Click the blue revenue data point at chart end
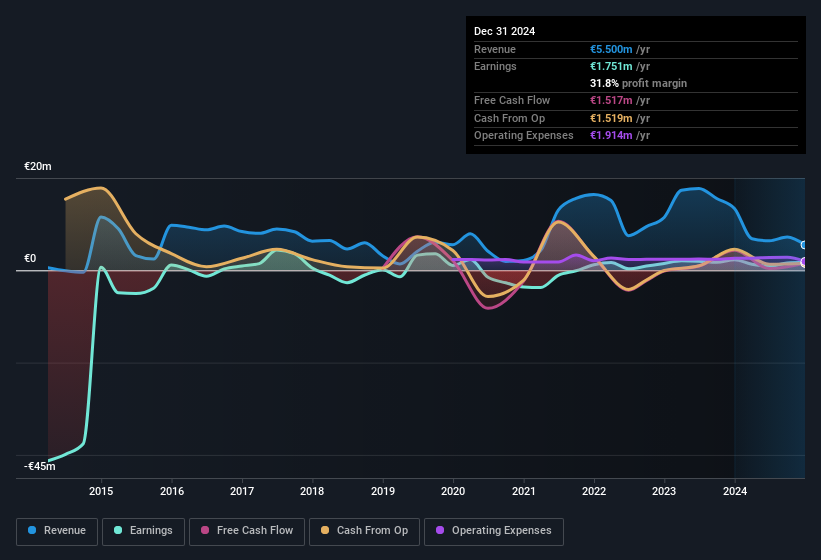This screenshot has width=821, height=560. tap(804, 245)
